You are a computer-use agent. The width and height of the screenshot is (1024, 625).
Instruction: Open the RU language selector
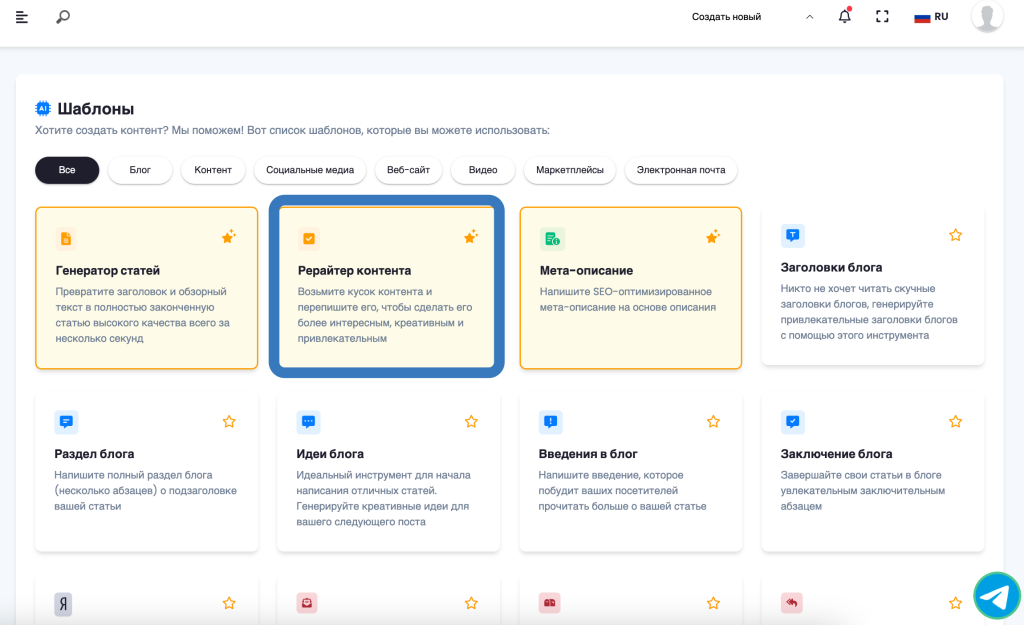point(931,17)
